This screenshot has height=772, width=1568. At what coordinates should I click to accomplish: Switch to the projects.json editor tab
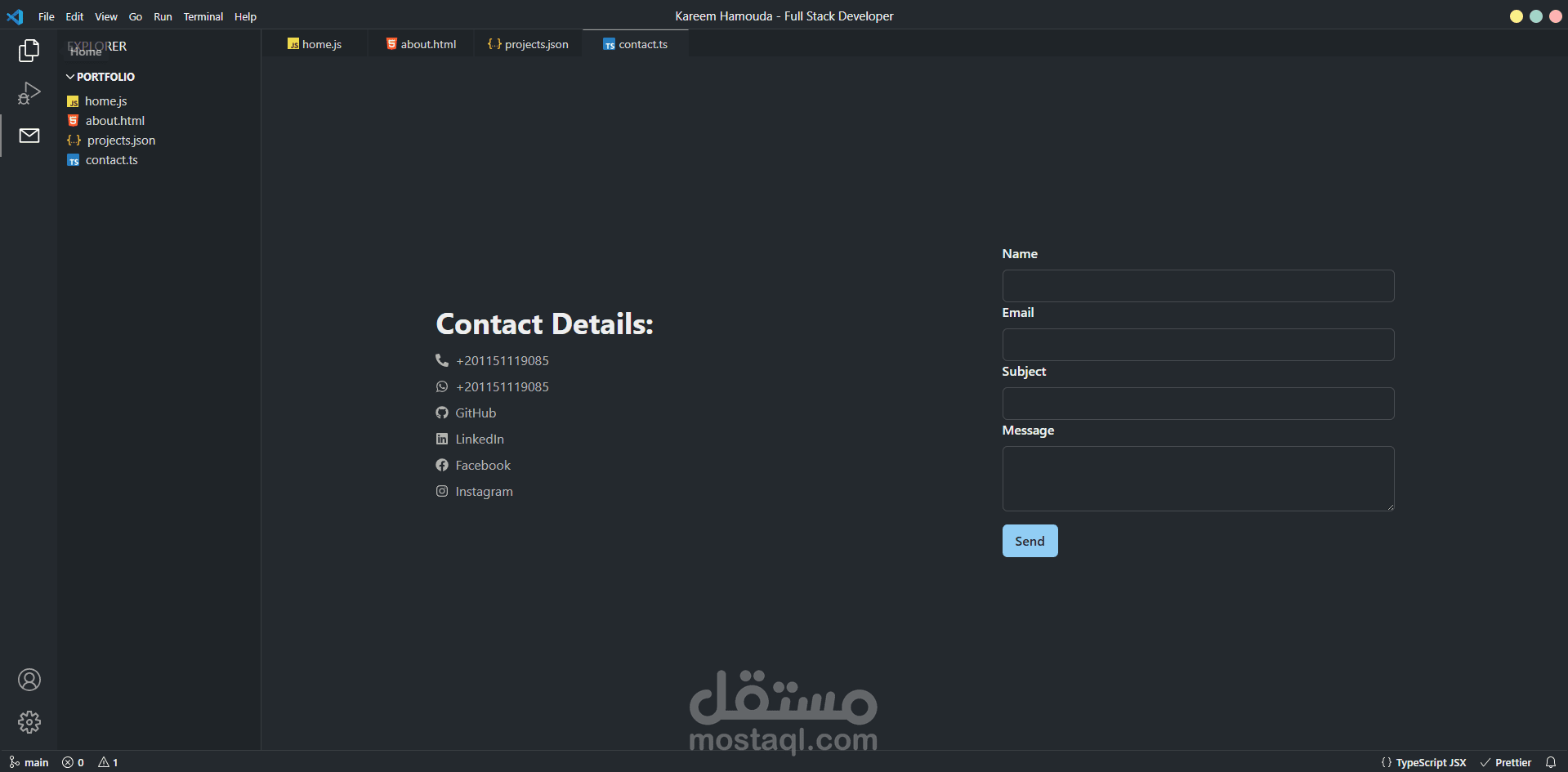click(x=528, y=44)
